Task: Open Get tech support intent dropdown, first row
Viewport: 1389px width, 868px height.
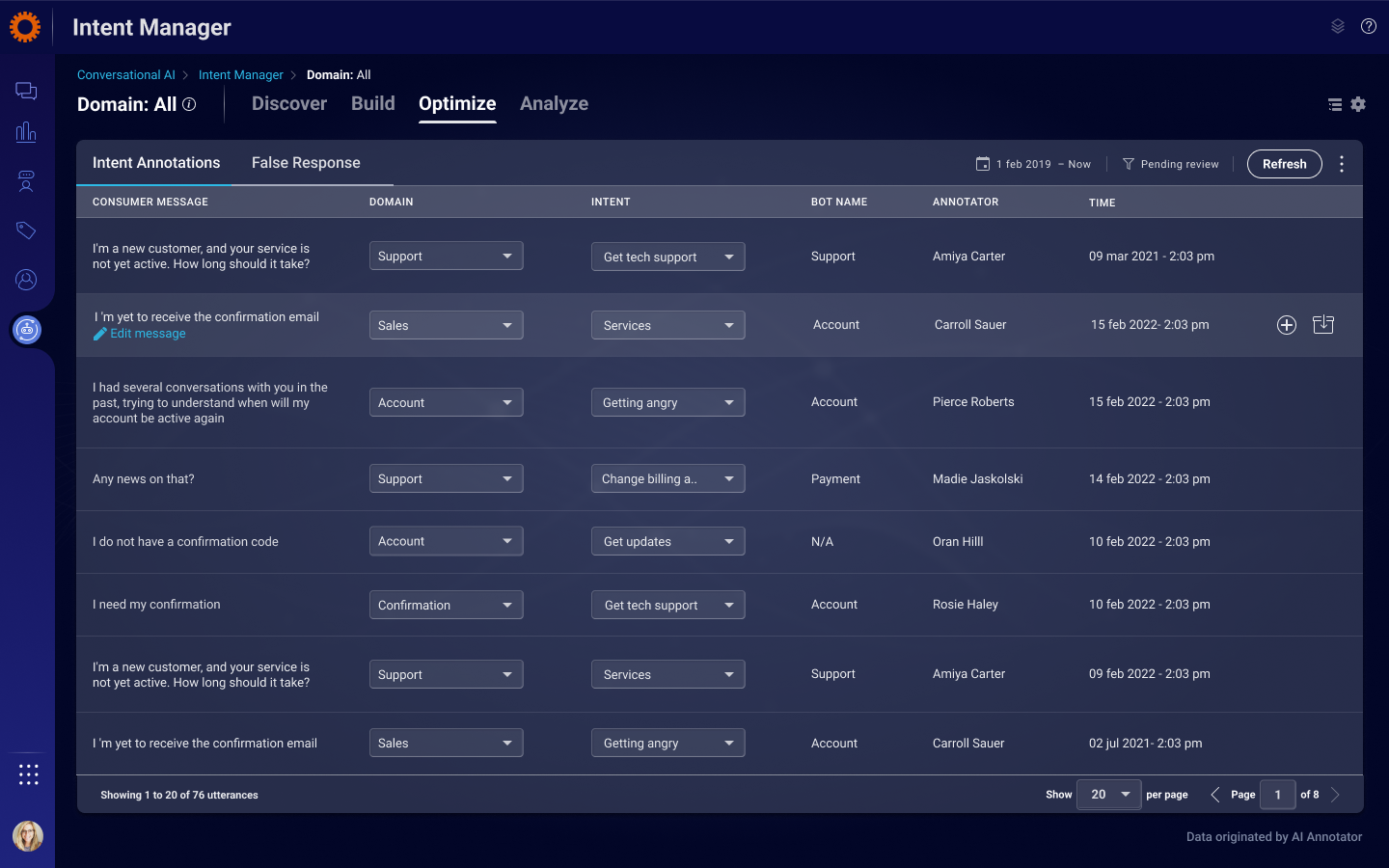Action: (668, 257)
